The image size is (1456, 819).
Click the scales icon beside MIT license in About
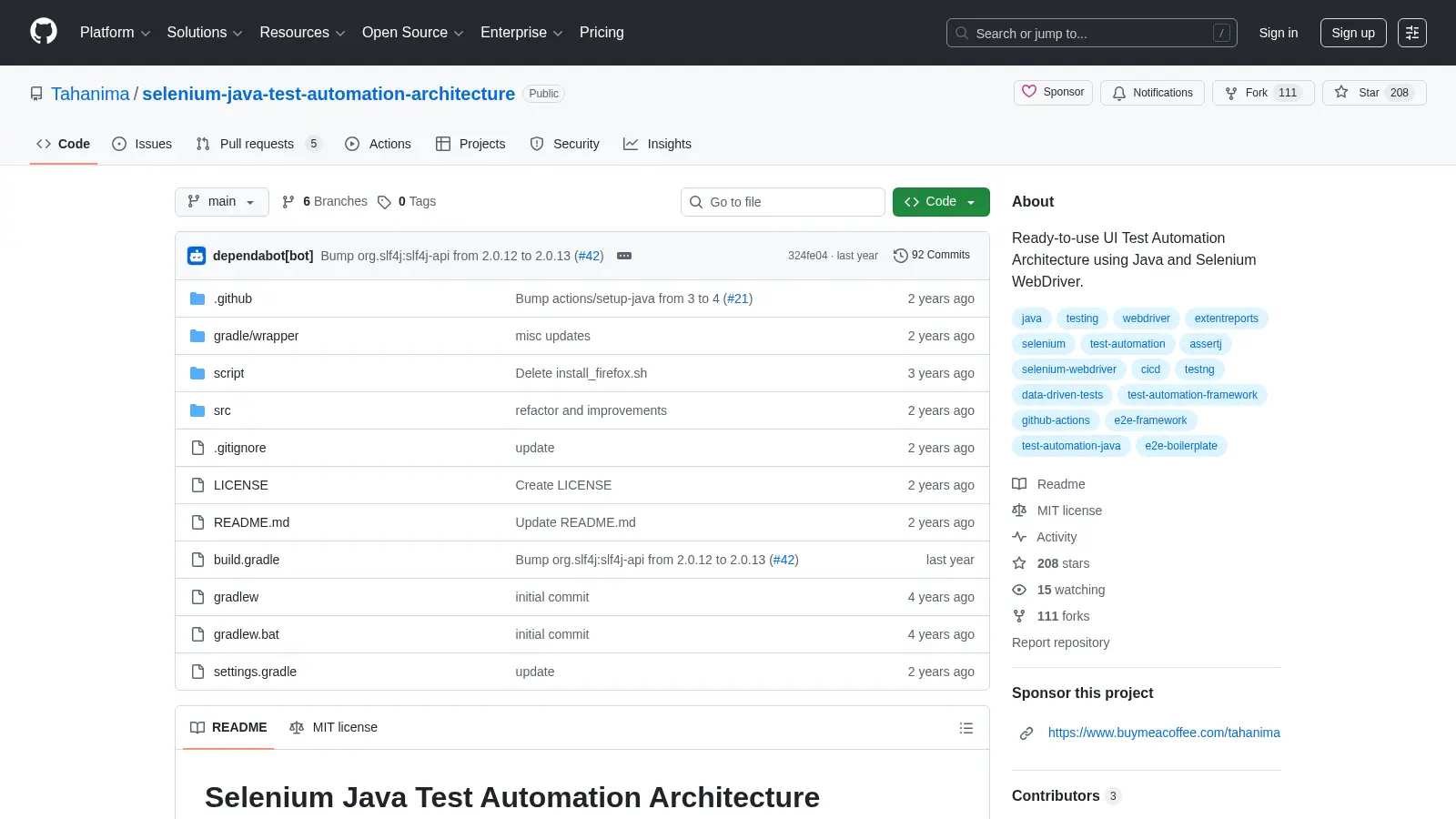click(1019, 511)
